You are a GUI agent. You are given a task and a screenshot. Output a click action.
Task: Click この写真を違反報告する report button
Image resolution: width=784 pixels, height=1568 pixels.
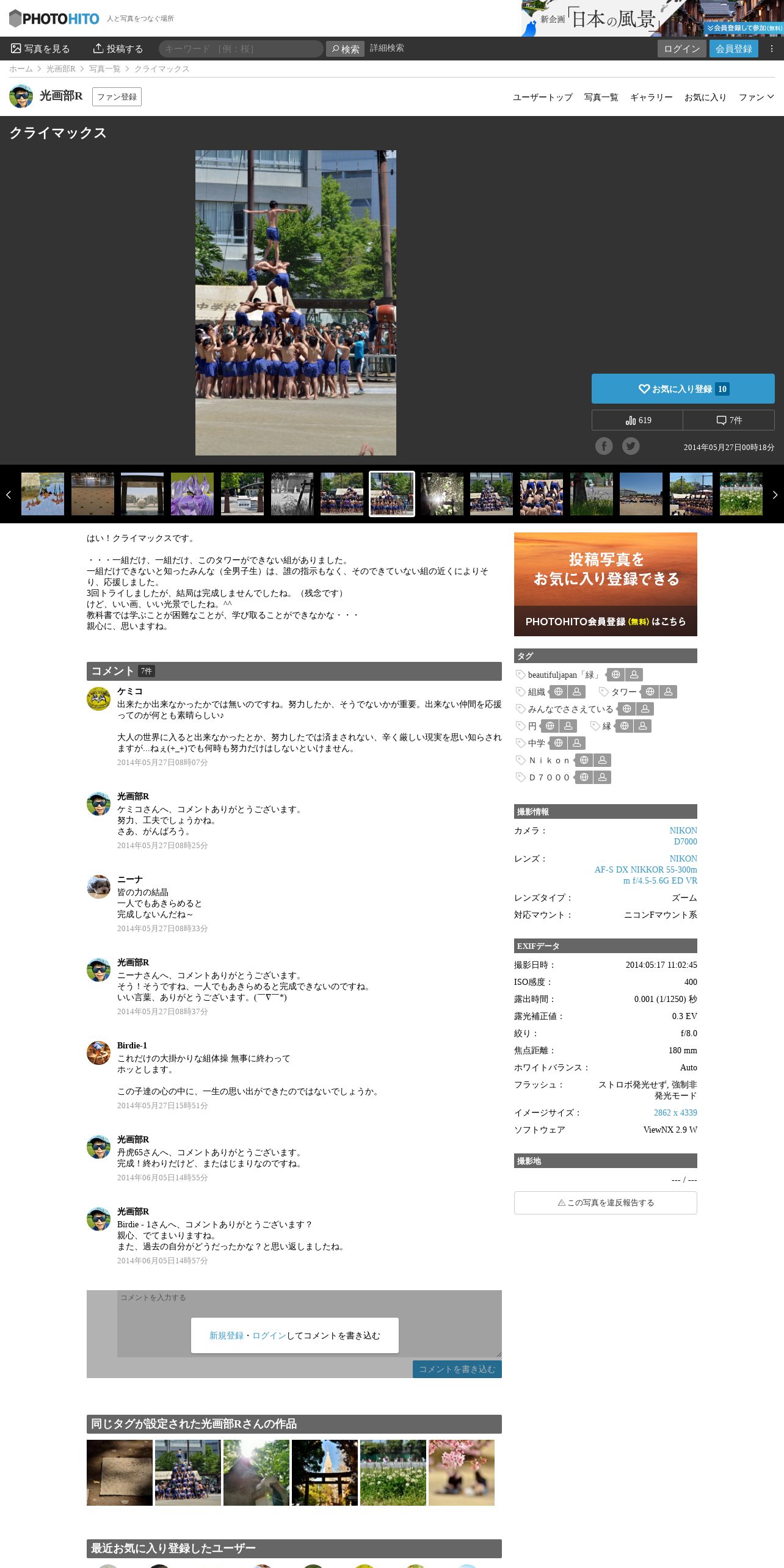[x=606, y=1202]
